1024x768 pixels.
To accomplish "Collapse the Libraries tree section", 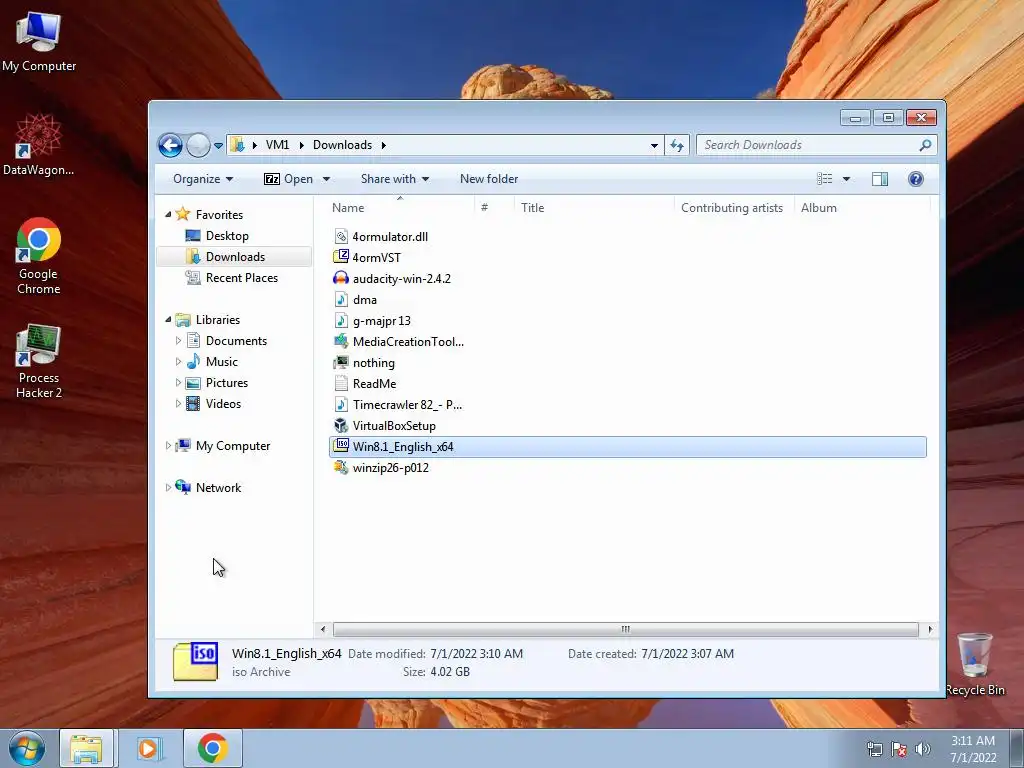I will [x=168, y=319].
